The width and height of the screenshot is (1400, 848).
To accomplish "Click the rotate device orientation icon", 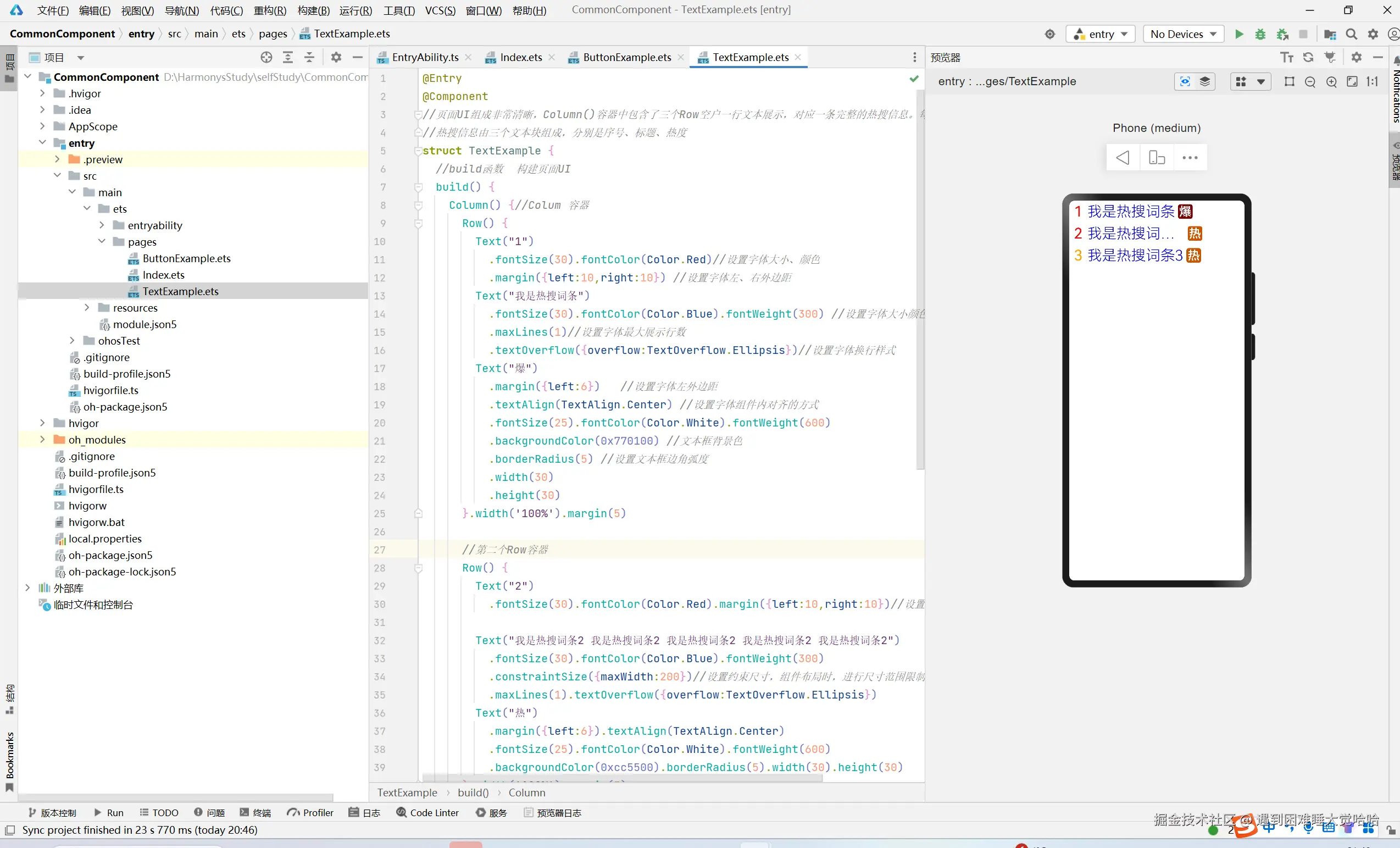I will 1157,157.
